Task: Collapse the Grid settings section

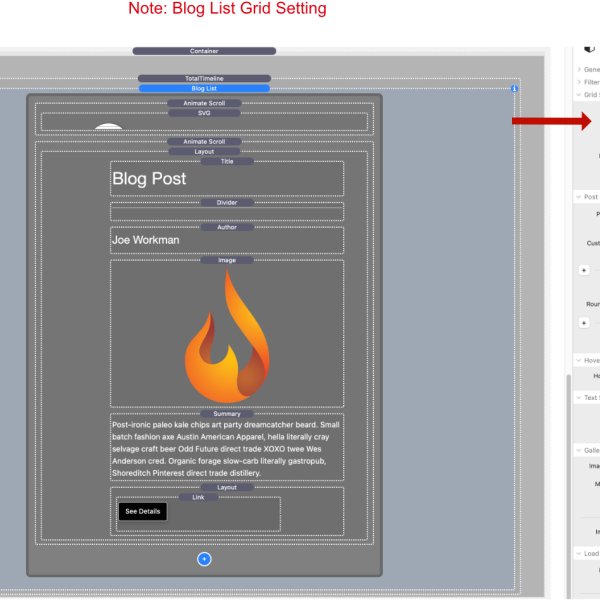Action: [x=579, y=95]
